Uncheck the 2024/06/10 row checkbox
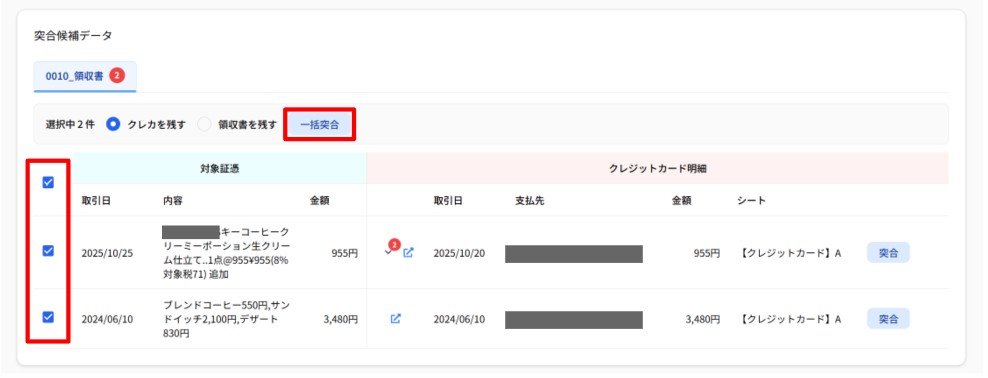This screenshot has width=988, height=378. click(x=48, y=317)
